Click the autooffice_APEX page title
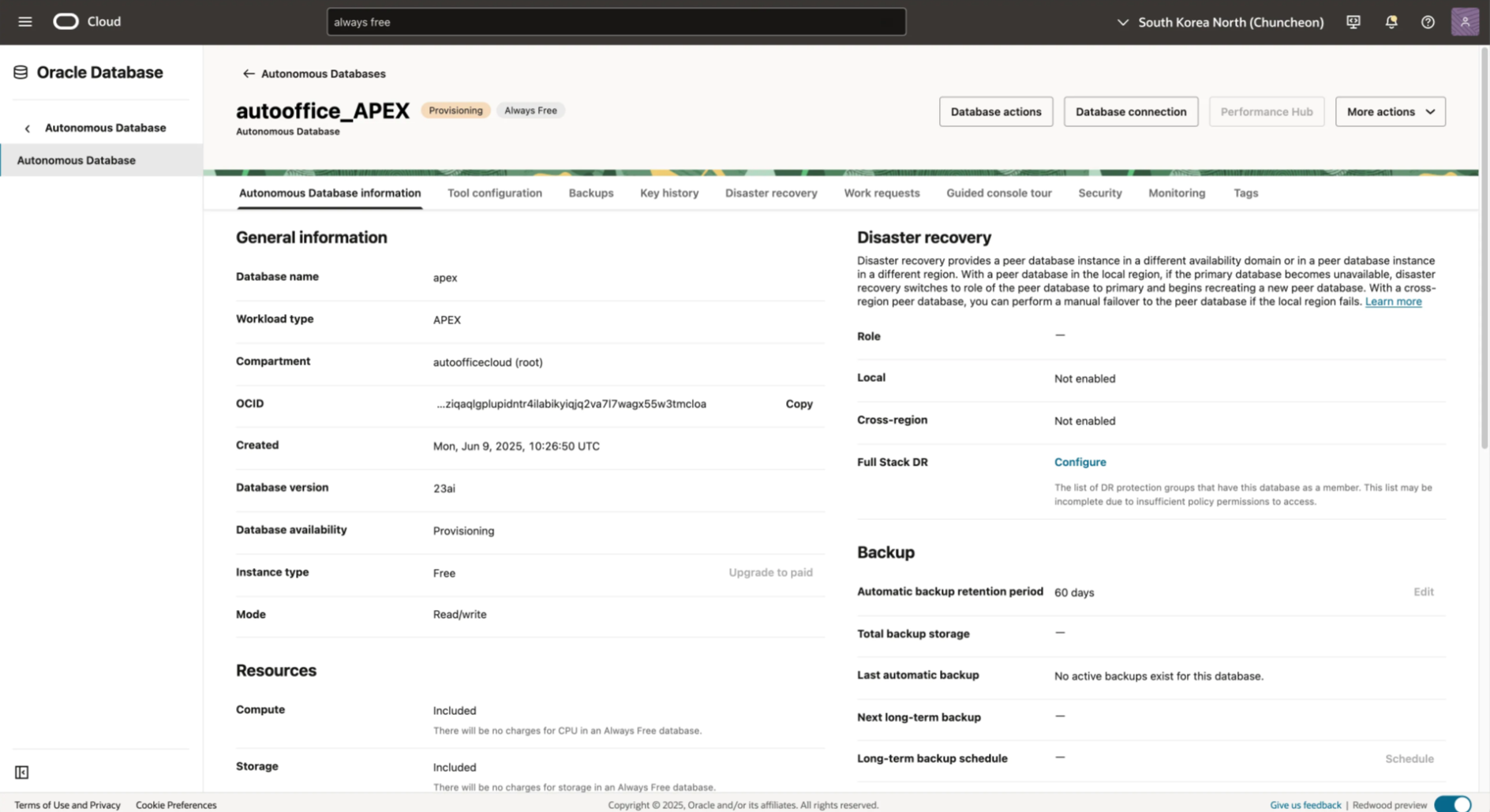The width and height of the screenshot is (1490, 812). (323, 110)
